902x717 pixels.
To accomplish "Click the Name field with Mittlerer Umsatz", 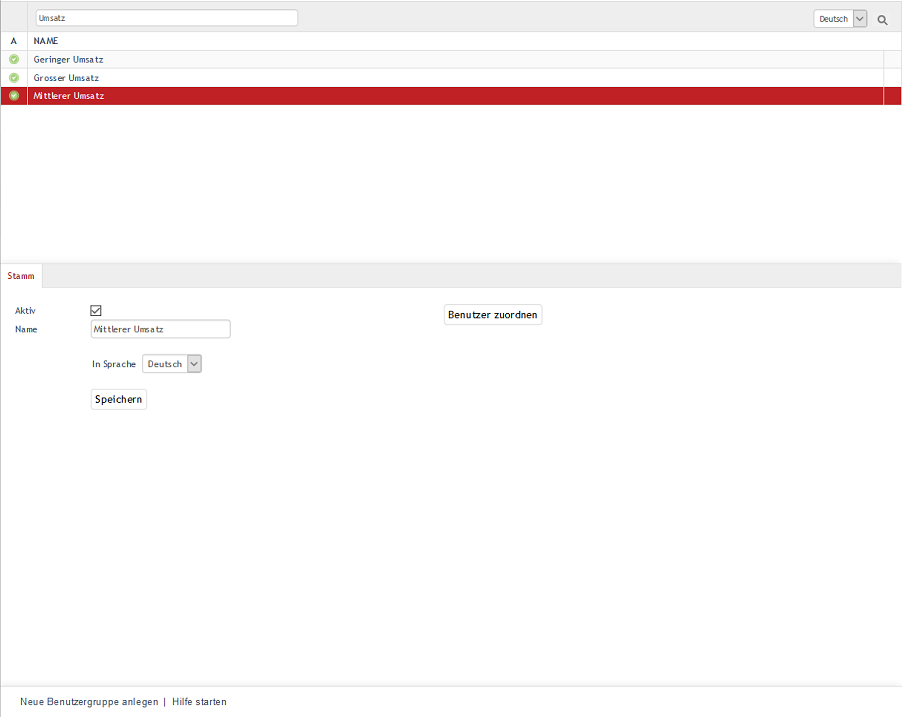I will 160,329.
